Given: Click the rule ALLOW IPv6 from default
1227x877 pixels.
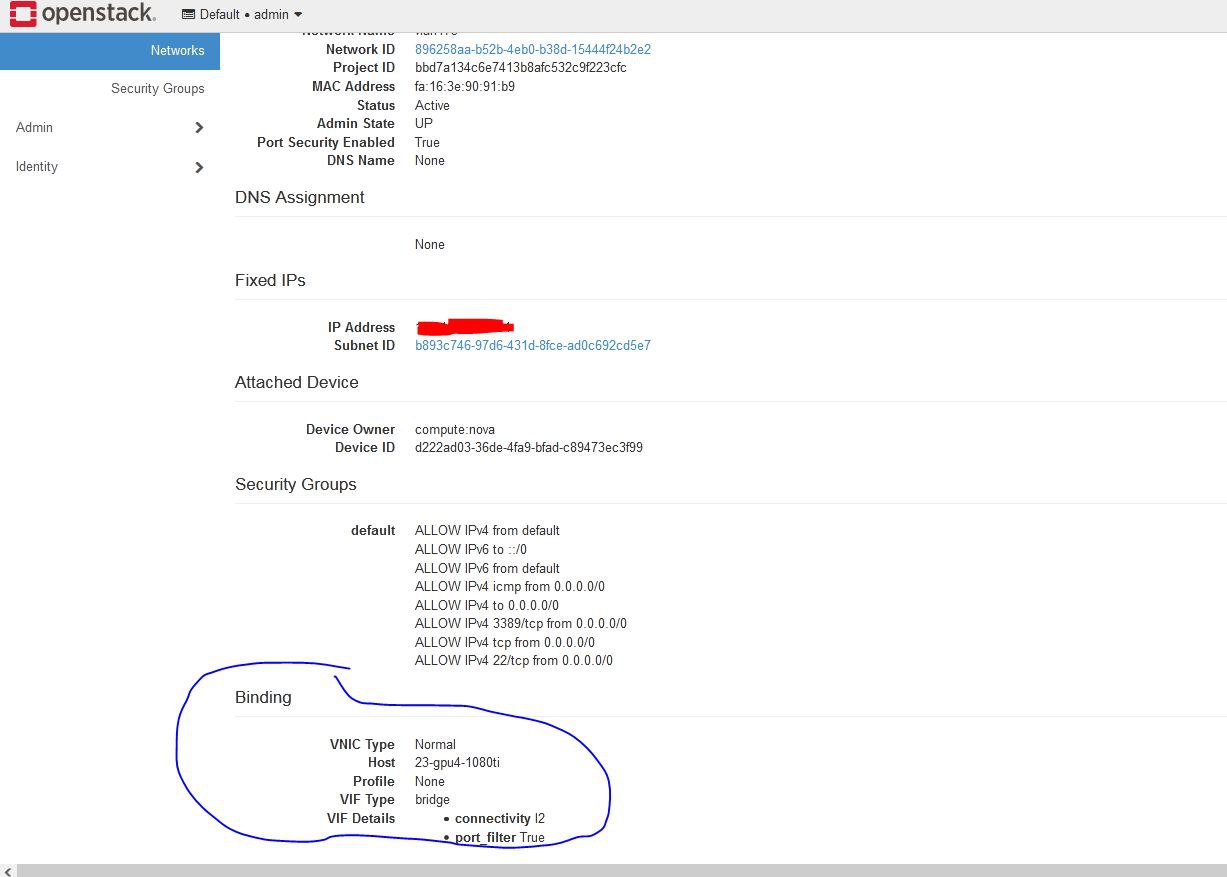Looking at the screenshot, I should click(x=487, y=568).
